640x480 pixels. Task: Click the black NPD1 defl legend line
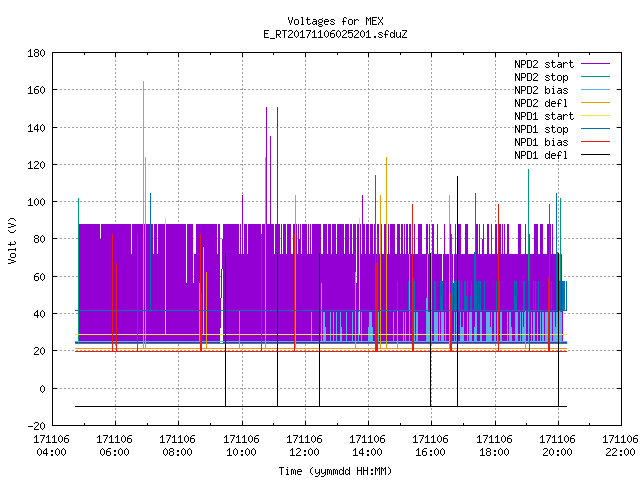coord(595,155)
